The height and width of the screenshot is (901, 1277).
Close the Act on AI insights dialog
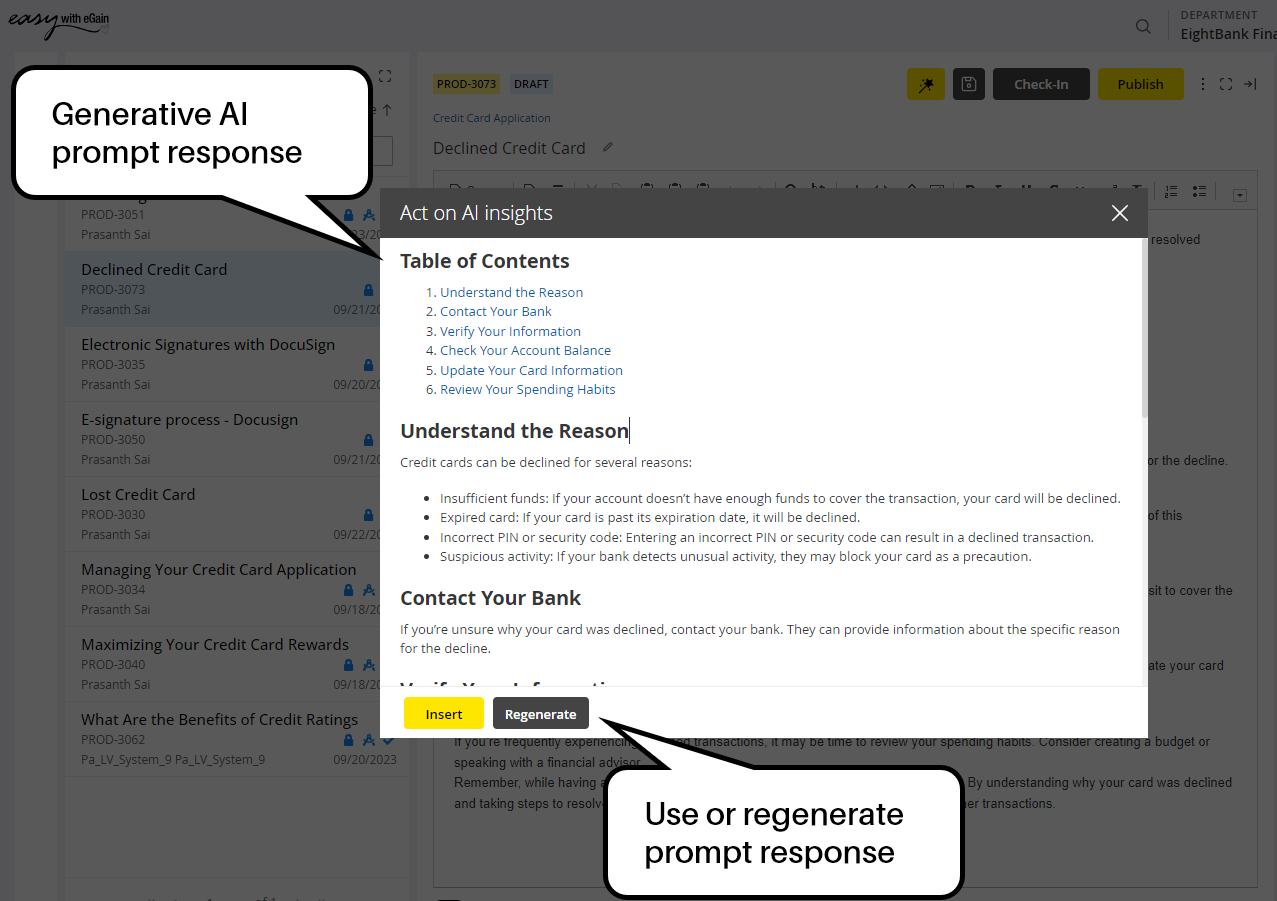[1119, 213]
